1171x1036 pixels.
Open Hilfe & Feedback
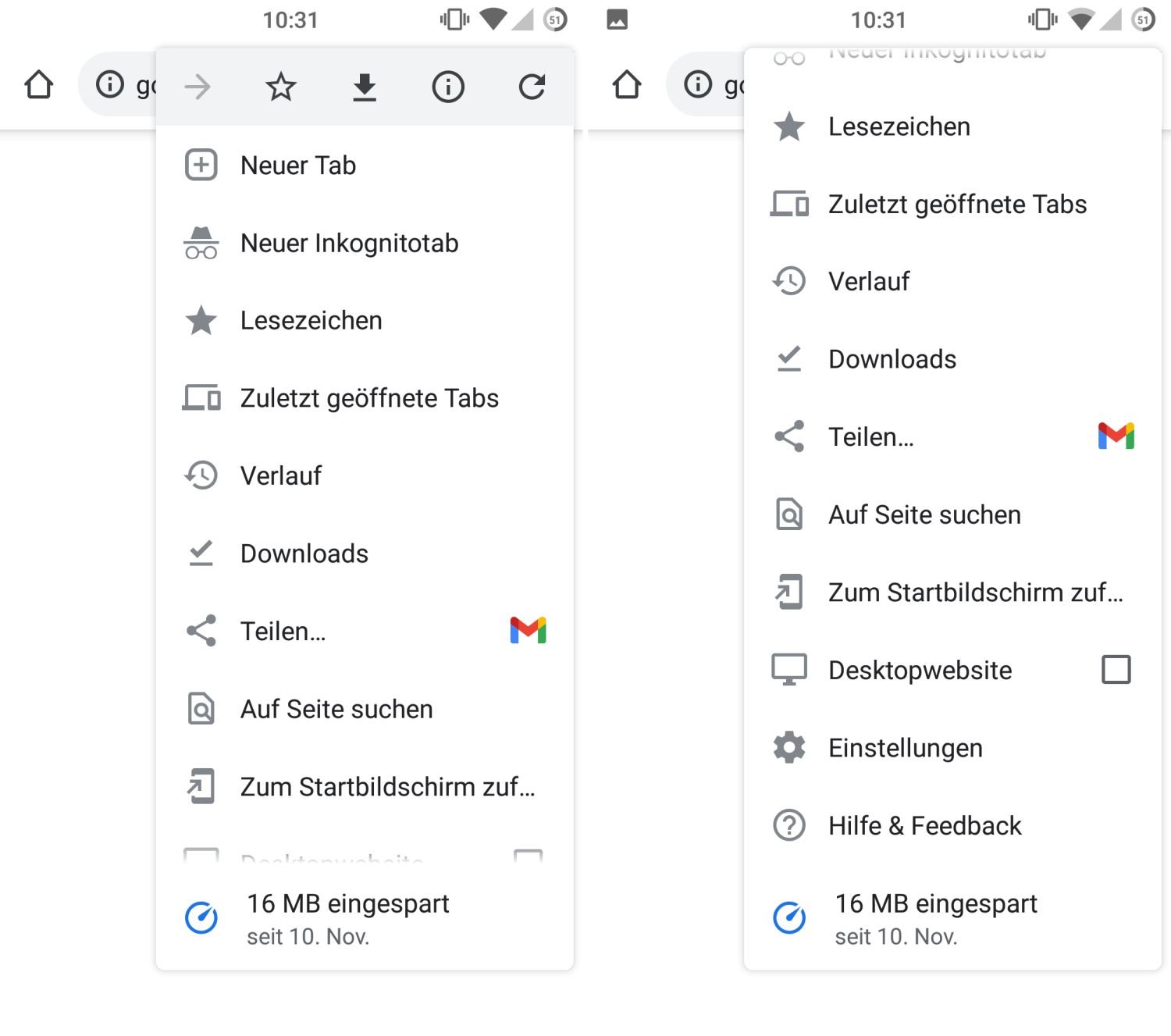(x=924, y=825)
